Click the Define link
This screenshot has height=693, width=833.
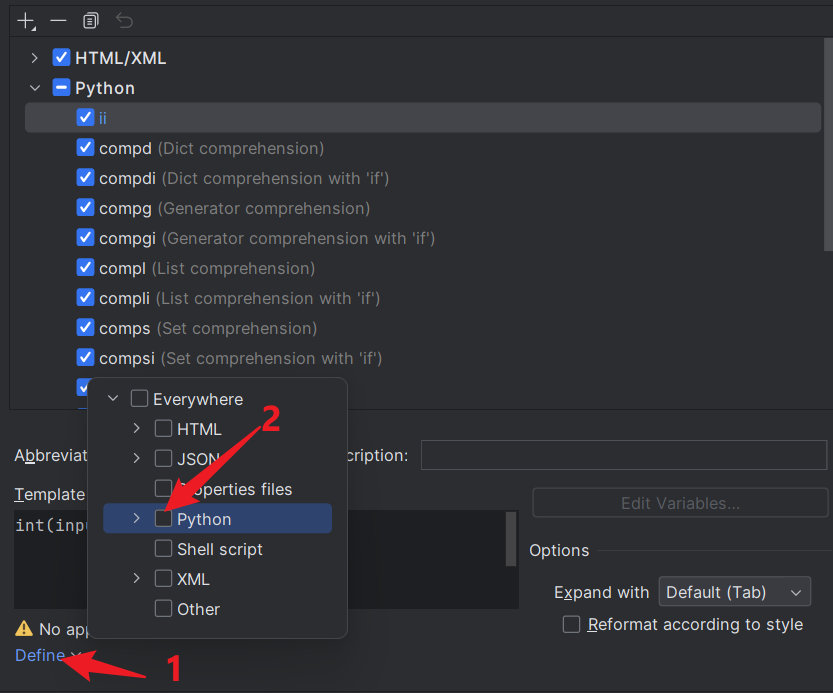(40, 655)
